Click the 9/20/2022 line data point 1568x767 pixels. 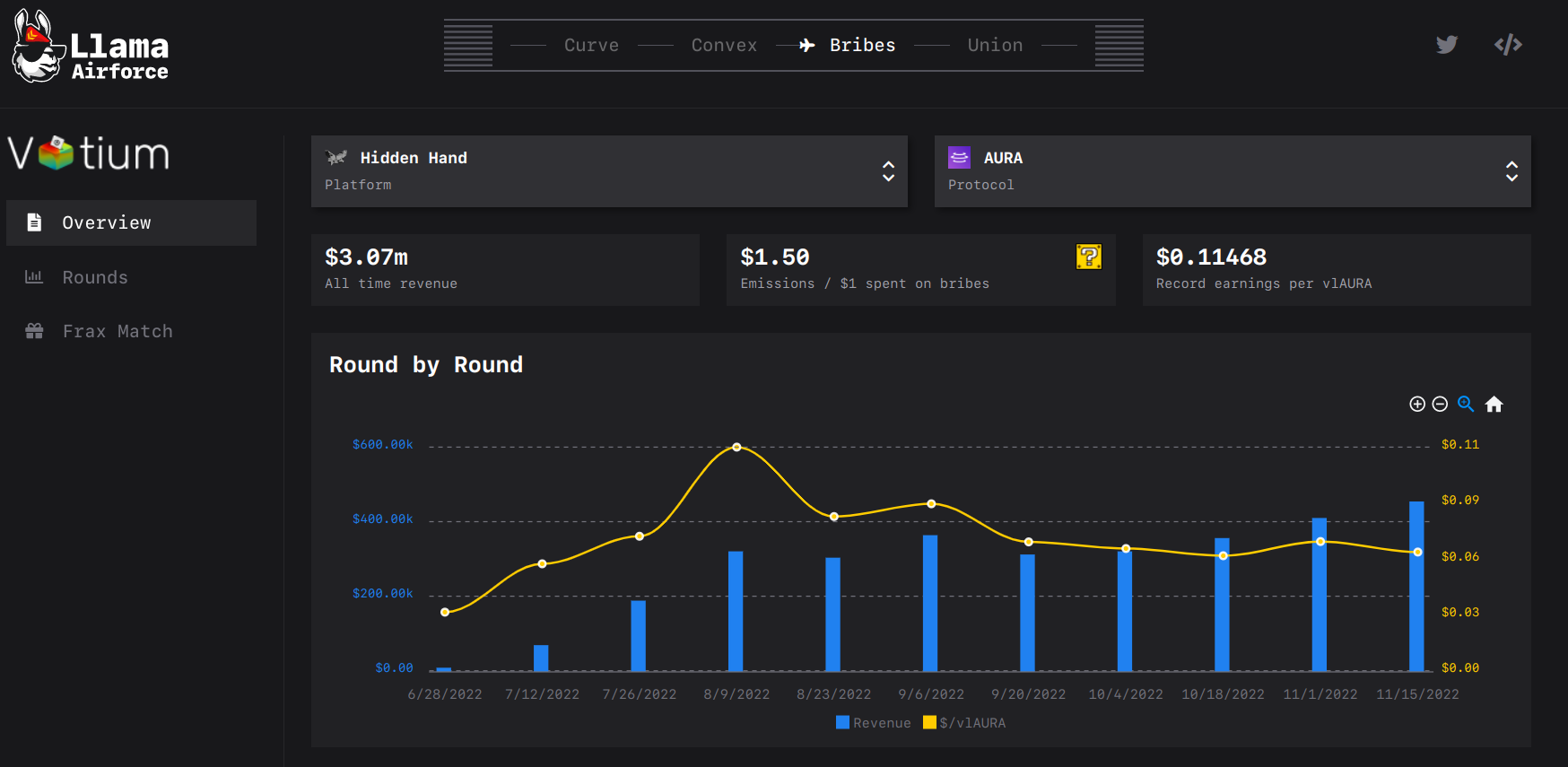click(1029, 542)
